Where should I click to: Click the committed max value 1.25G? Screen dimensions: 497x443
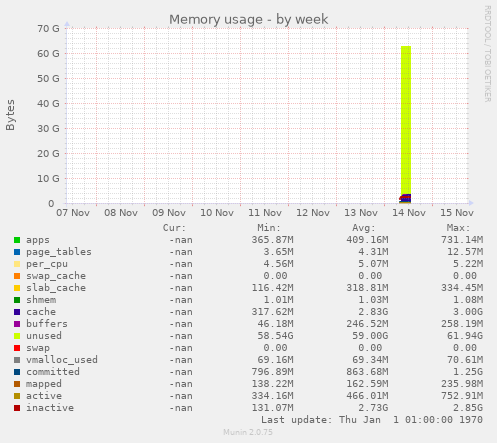(x=468, y=372)
